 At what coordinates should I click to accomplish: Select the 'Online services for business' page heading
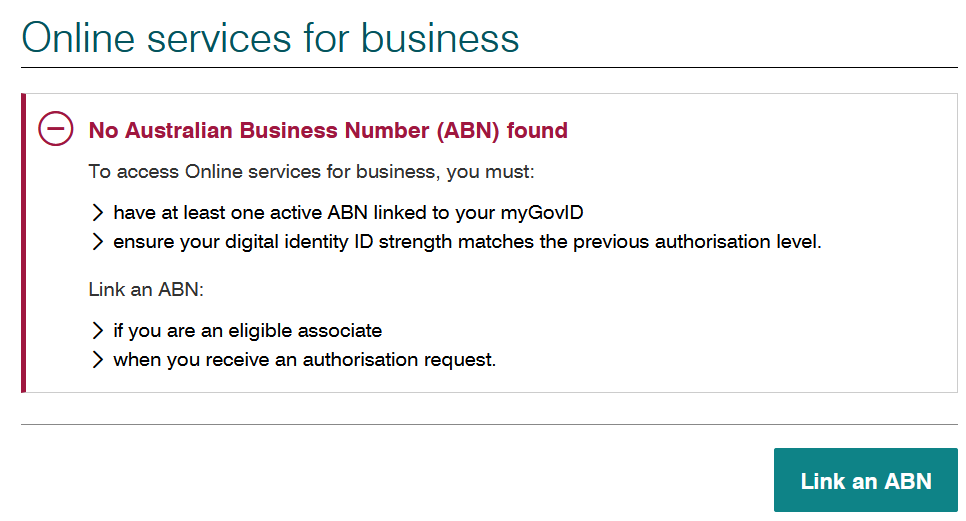coord(270,38)
